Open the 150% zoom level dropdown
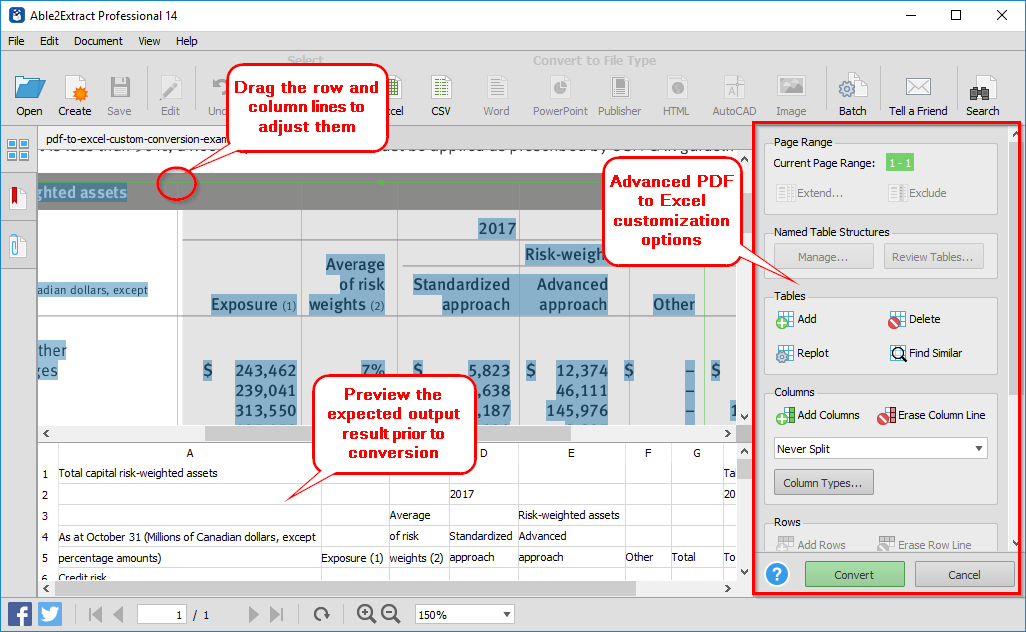Viewport: 1026px width, 632px height. point(463,614)
